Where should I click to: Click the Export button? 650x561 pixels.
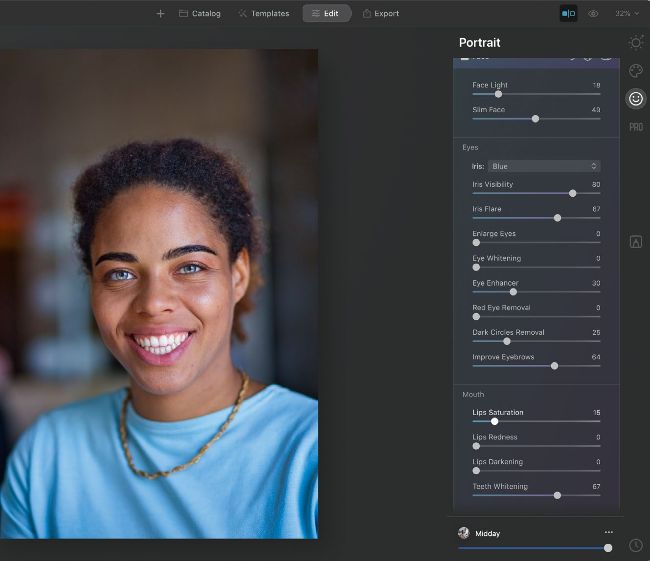click(x=380, y=14)
